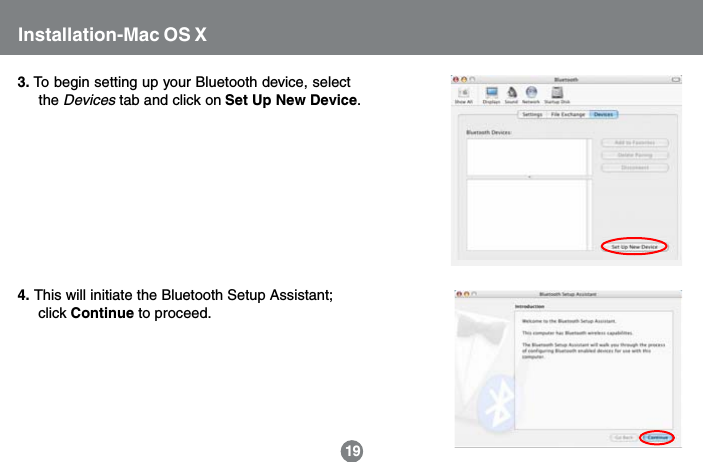Image resolution: width=703 pixels, height=462 pixels.
Task: Click the 'Introduction' heading in Setup Assistant
Action: [x=529, y=306]
